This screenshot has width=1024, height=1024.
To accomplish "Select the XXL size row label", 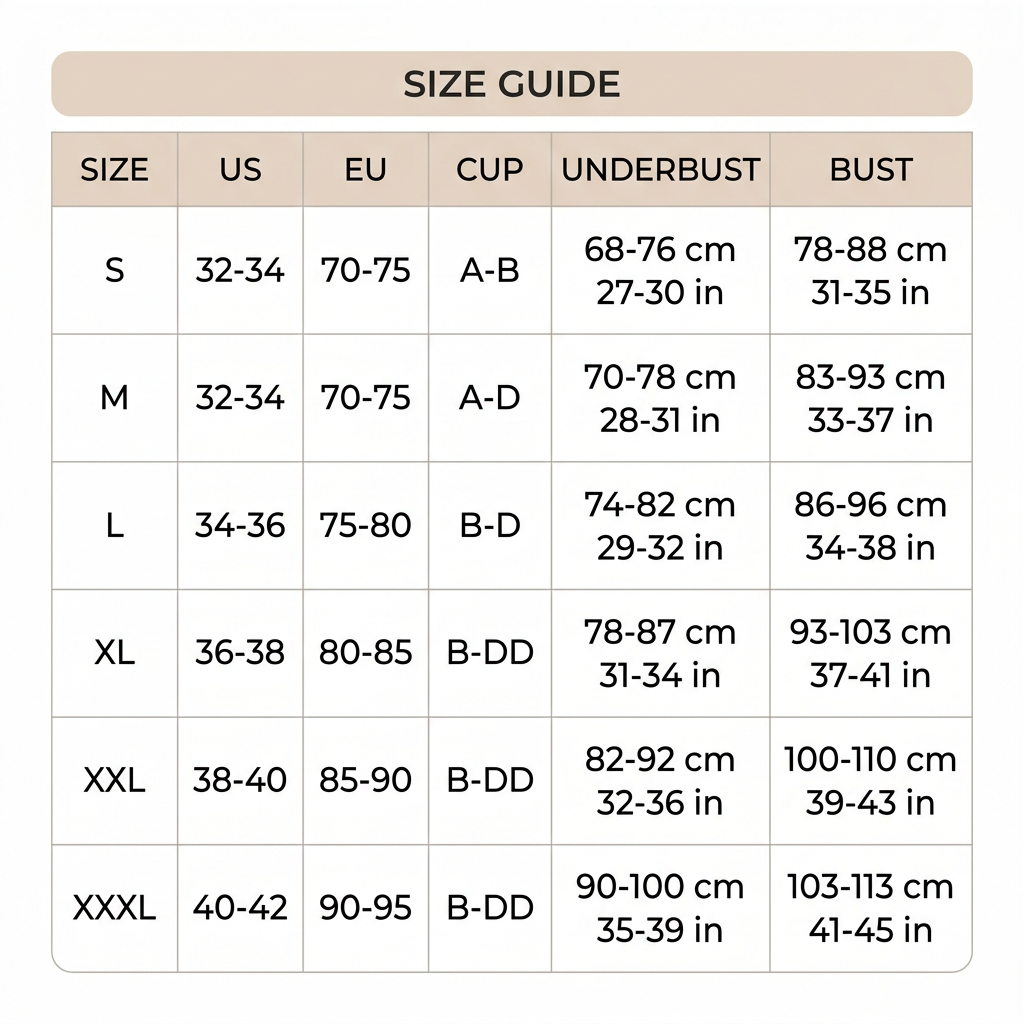I will pos(114,780).
